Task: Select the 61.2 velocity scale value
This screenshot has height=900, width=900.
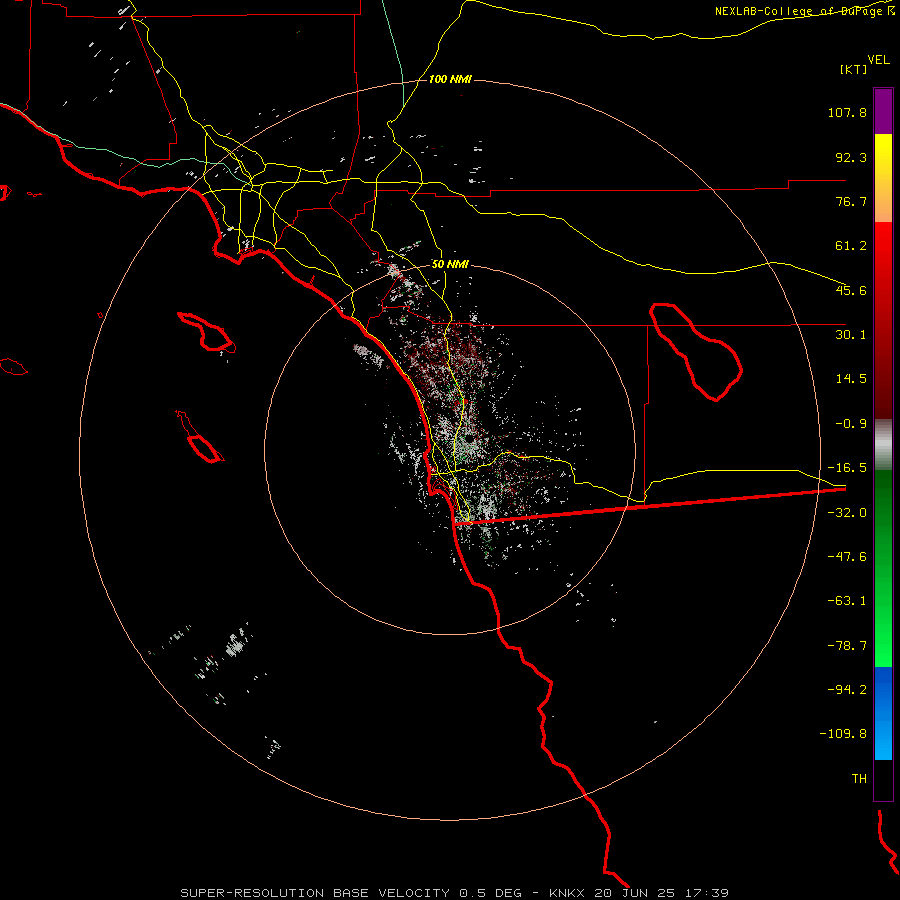Action: (851, 246)
